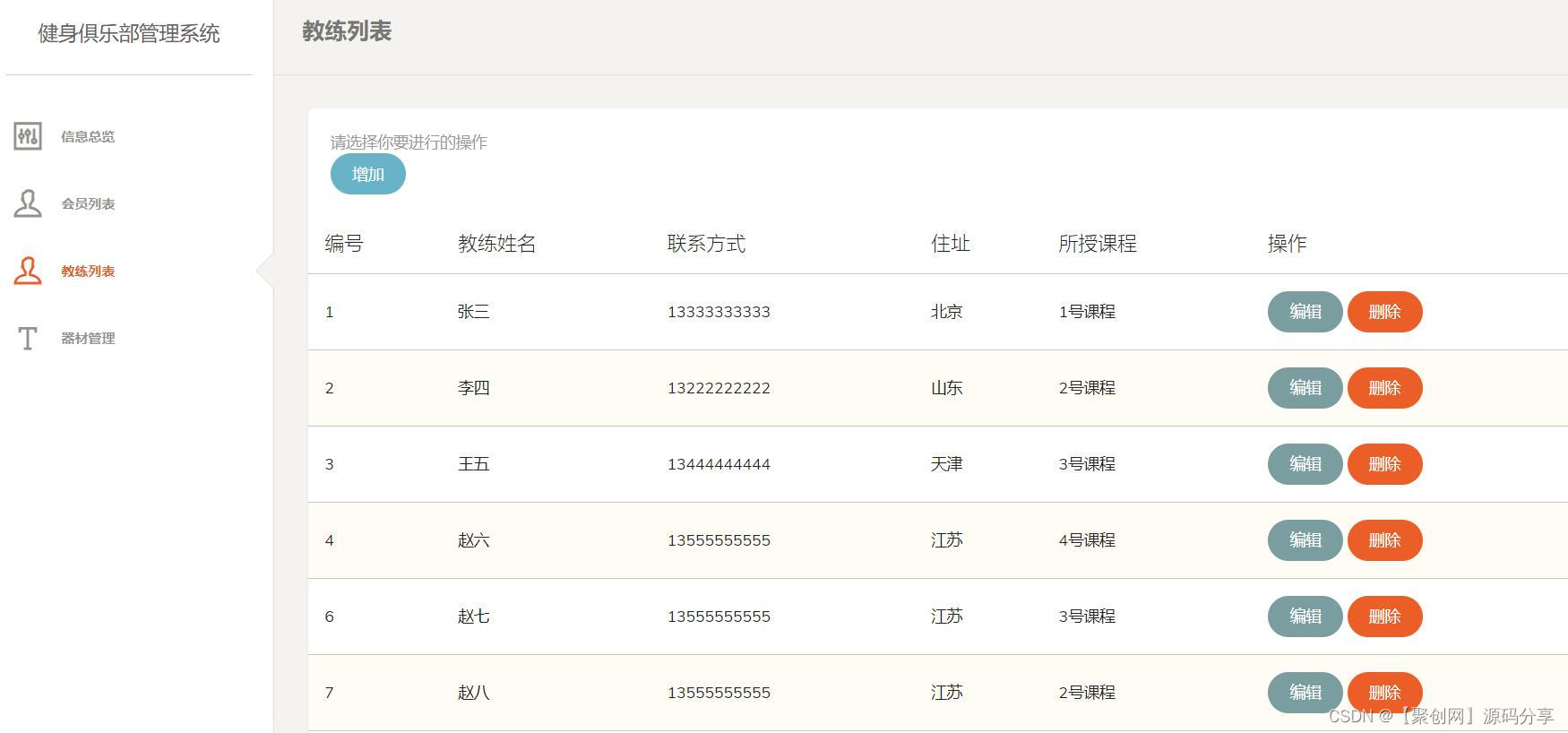Select the name cell 赵七

[473, 617]
